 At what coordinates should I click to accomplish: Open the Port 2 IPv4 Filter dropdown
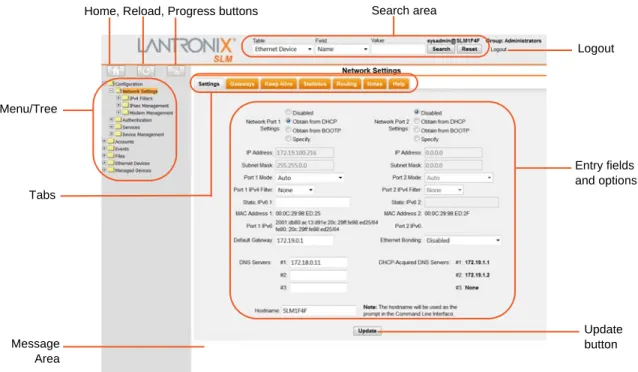(444, 190)
